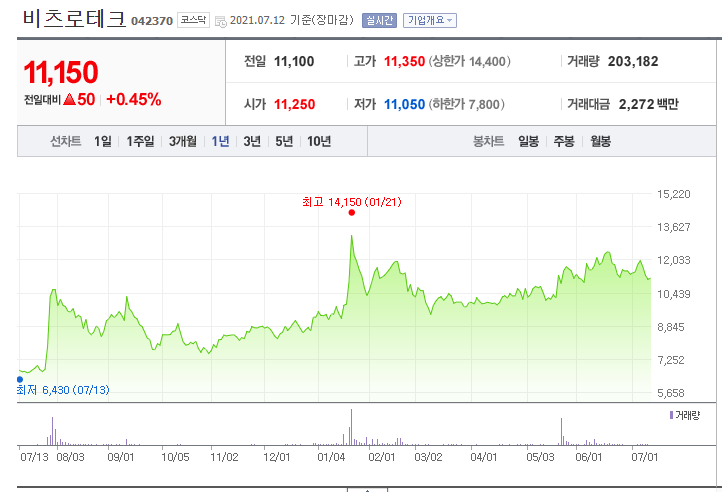Click the 거래량 volume legend icon
Viewport: 722px width, 492px height.
point(672,415)
